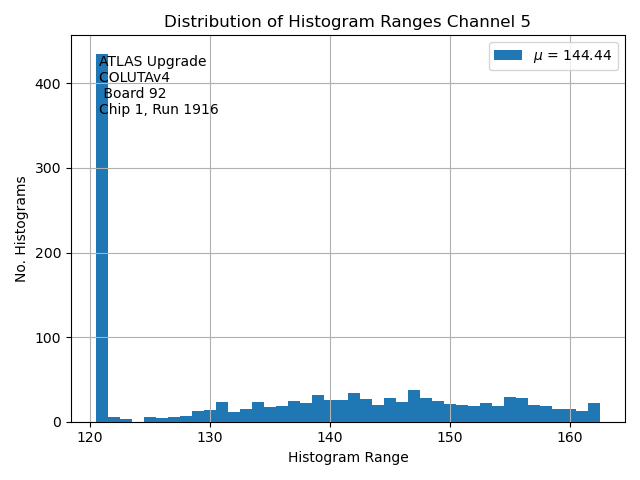Pick the y-axis tick label 200

(51, 253)
